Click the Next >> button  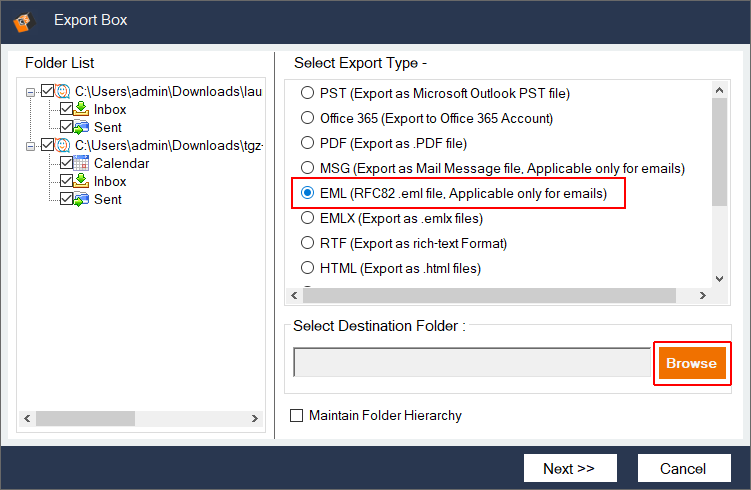point(569,468)
